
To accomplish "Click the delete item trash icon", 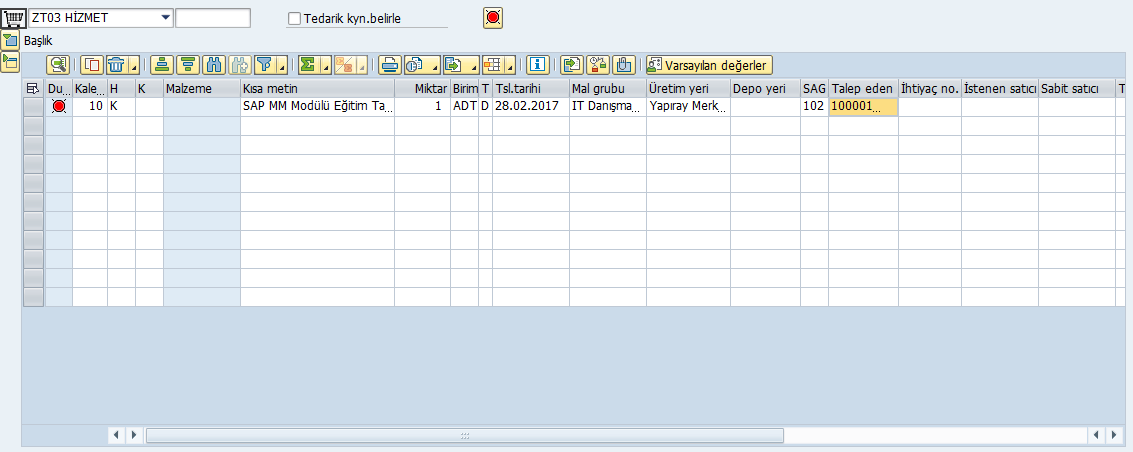I will click(x=116, y=65).
